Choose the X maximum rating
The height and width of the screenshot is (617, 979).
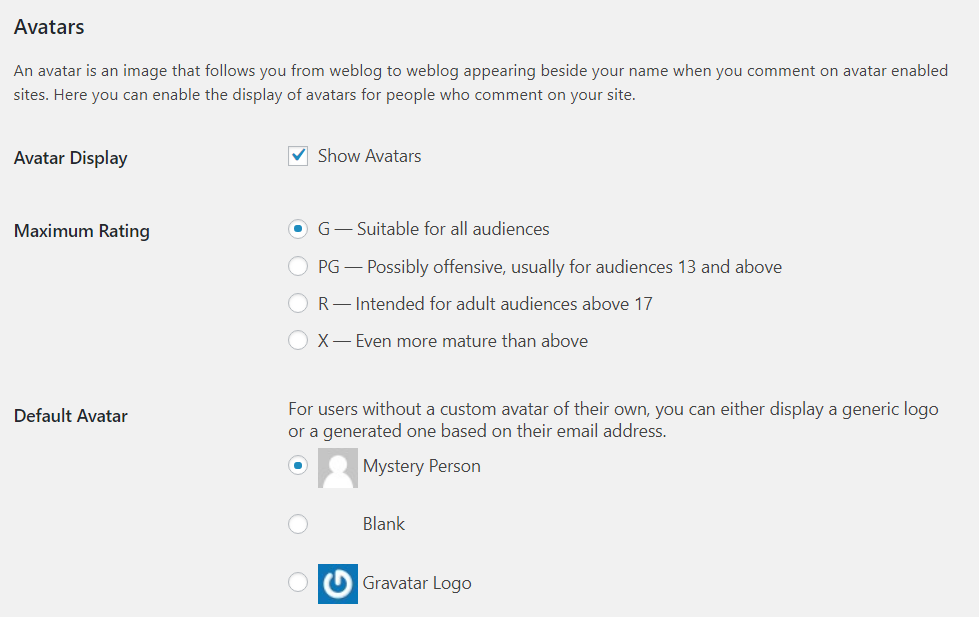pos(297,340)
